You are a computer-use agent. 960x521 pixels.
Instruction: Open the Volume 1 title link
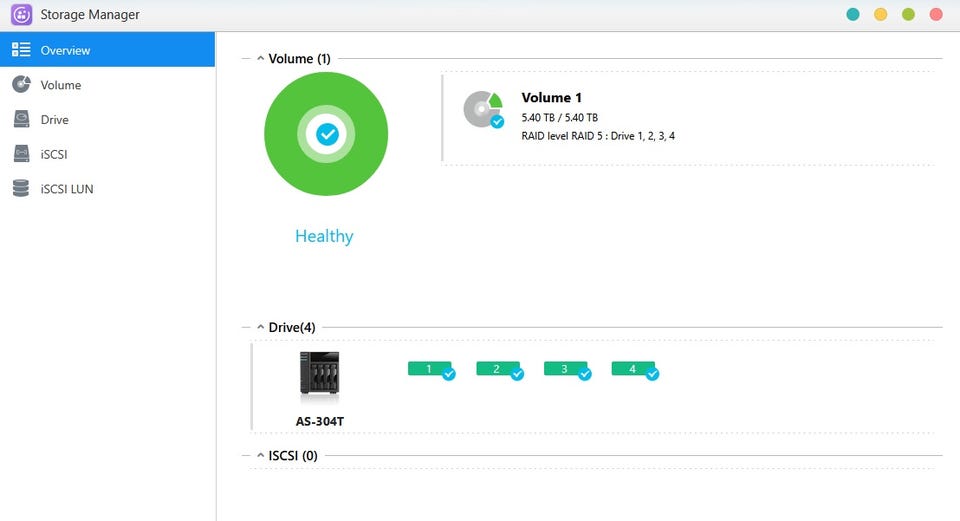click(x=551, y=98)
